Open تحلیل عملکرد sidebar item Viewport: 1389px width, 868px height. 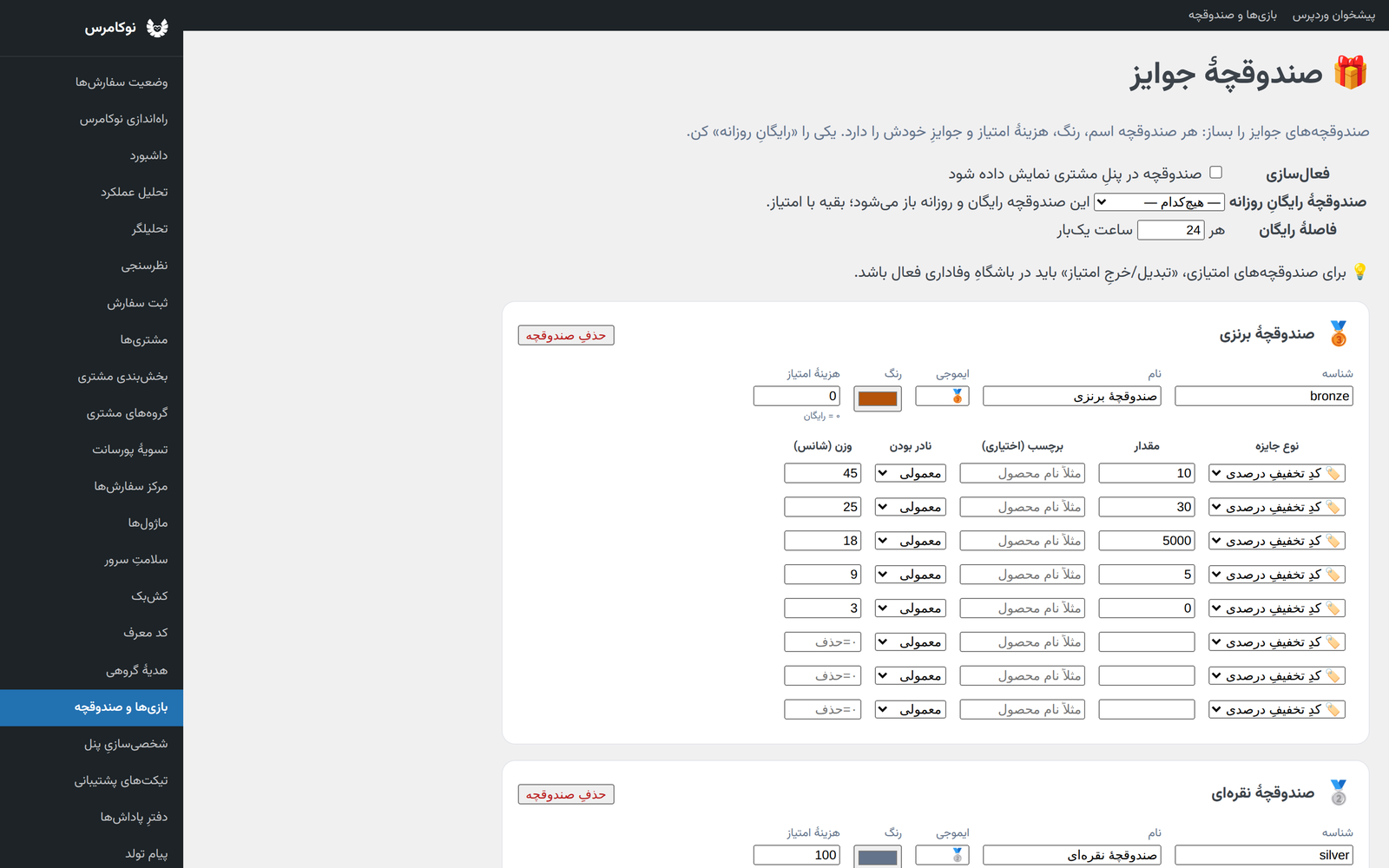[91, 192]
